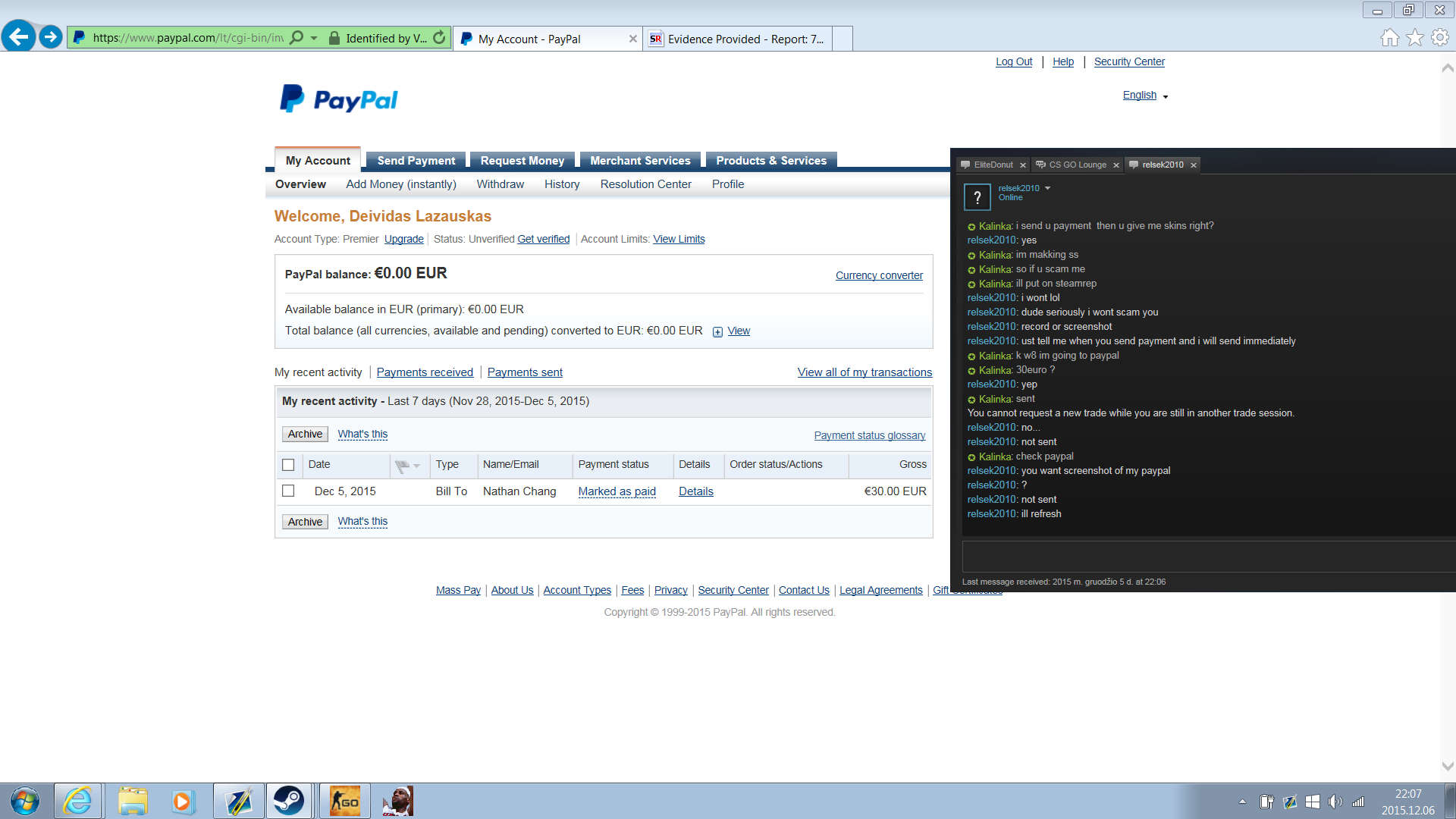
Task: Open Steam from the taskbar
Action: (x=289, y=801)
